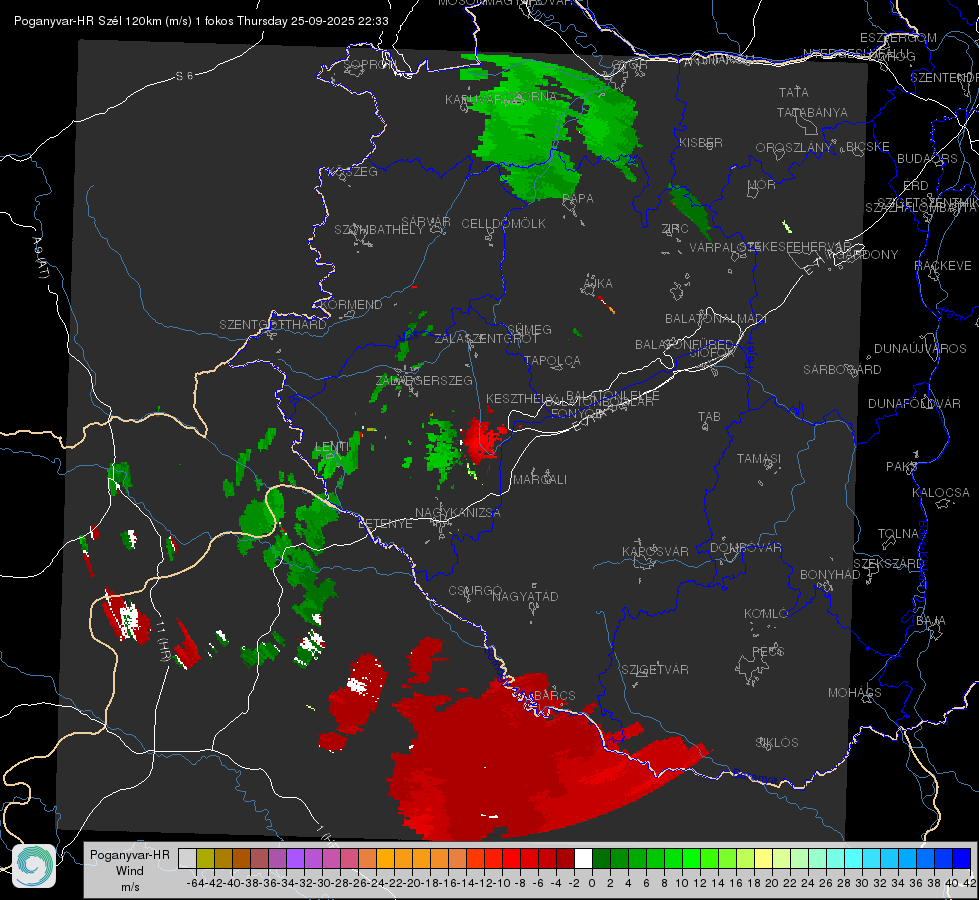Select the SÜMEG label
Viewport: 979px width, 900px height.
[x=529, y=330]
